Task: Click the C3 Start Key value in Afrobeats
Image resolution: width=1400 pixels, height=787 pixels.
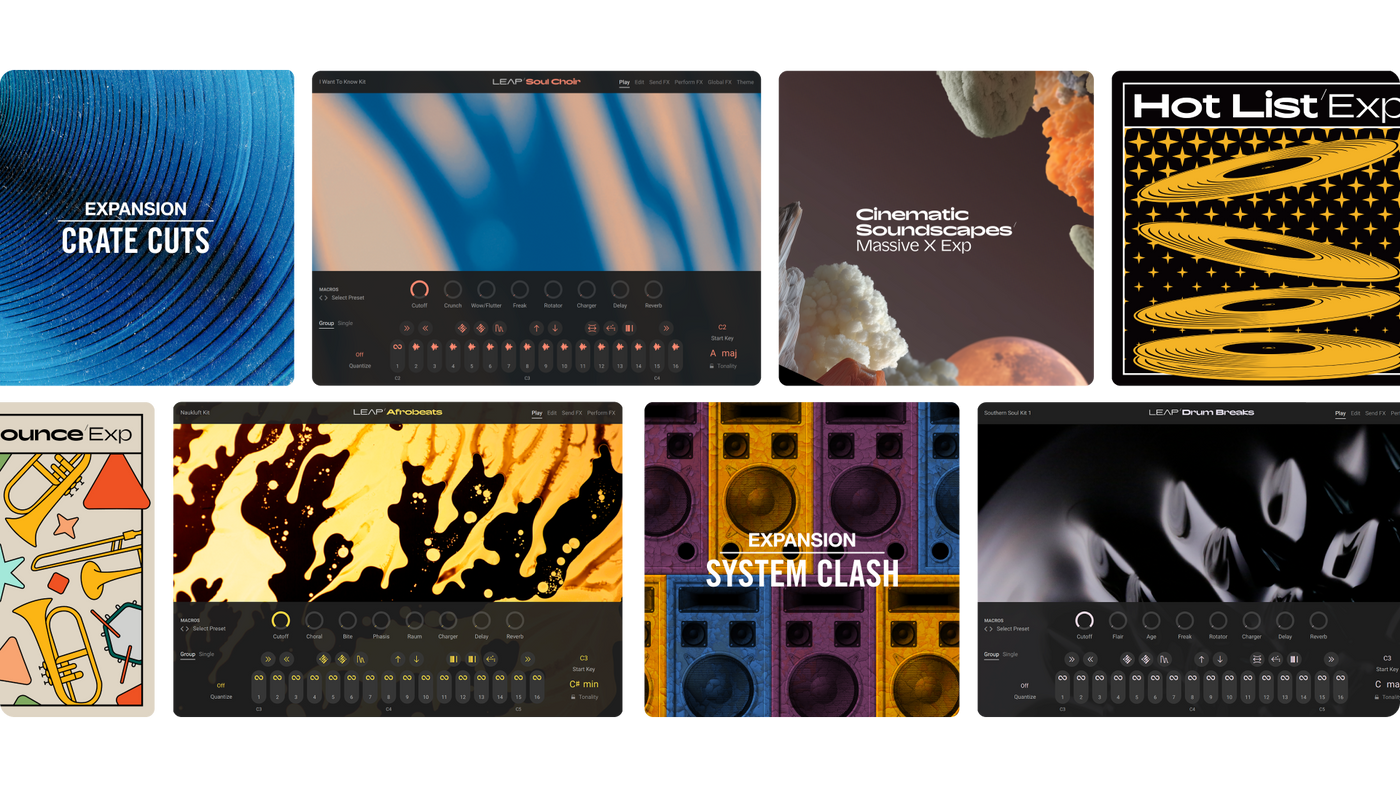Action: pyautogui.click(x=583, y=658)
